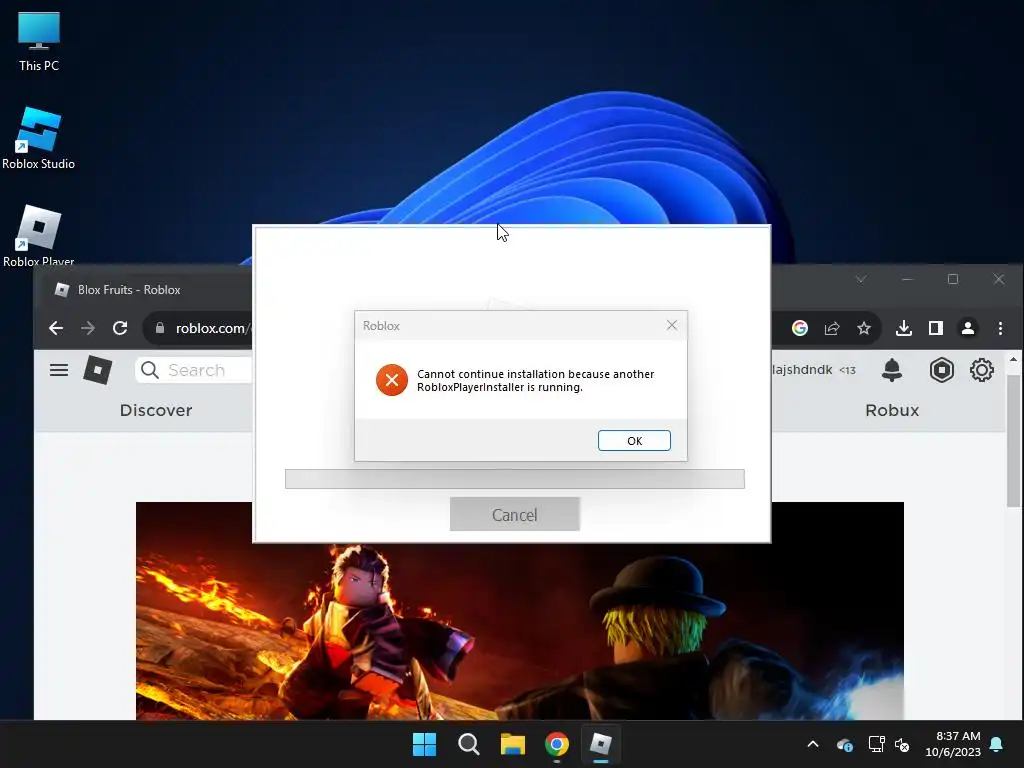
Task: Open taskbar notification bell
Action: pyautogui.click(x=997, y=744)
